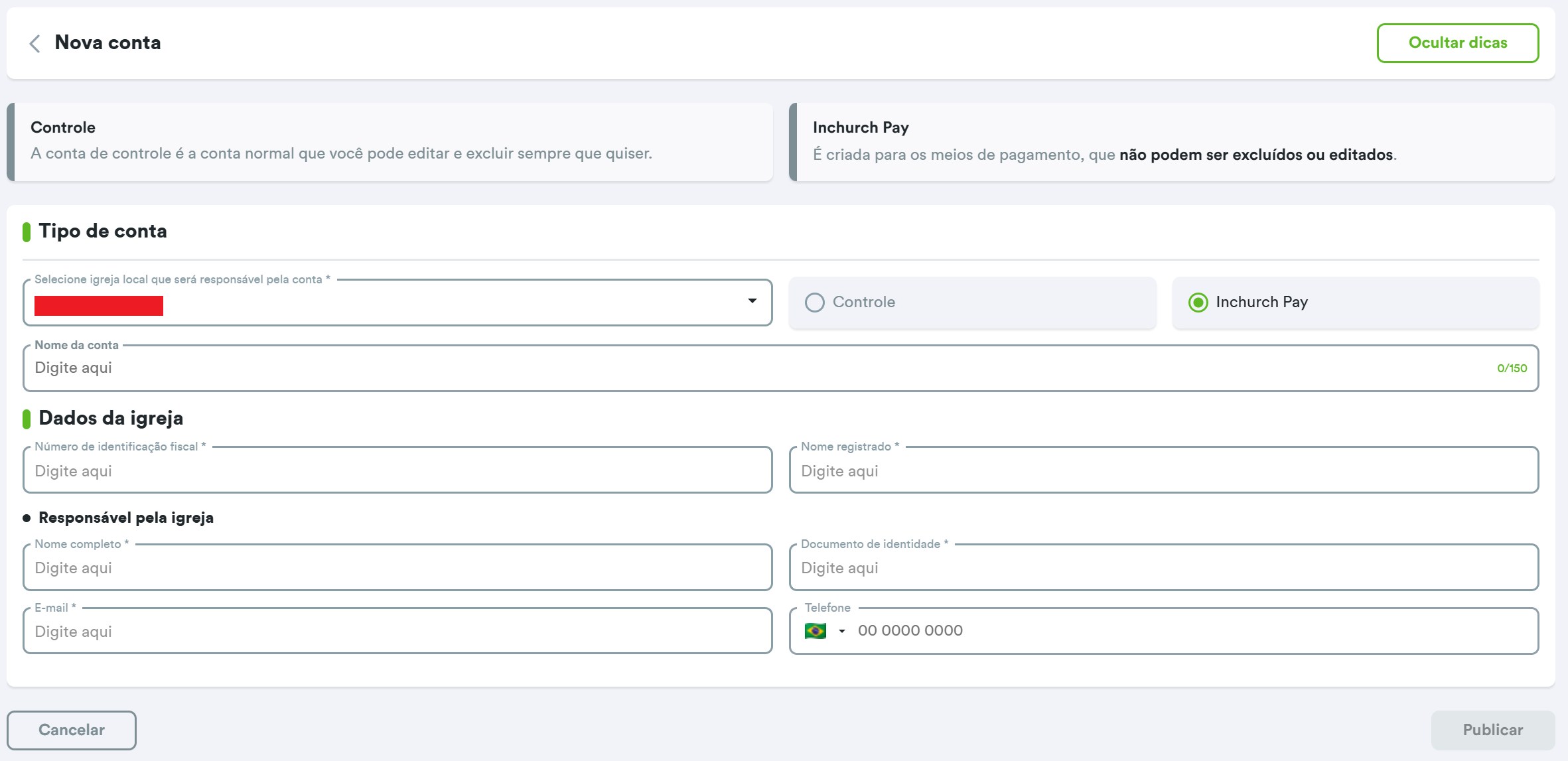Expand the igreja local selection dropdown
This screenshot has width=1568, height=761.
coord(752,301)
